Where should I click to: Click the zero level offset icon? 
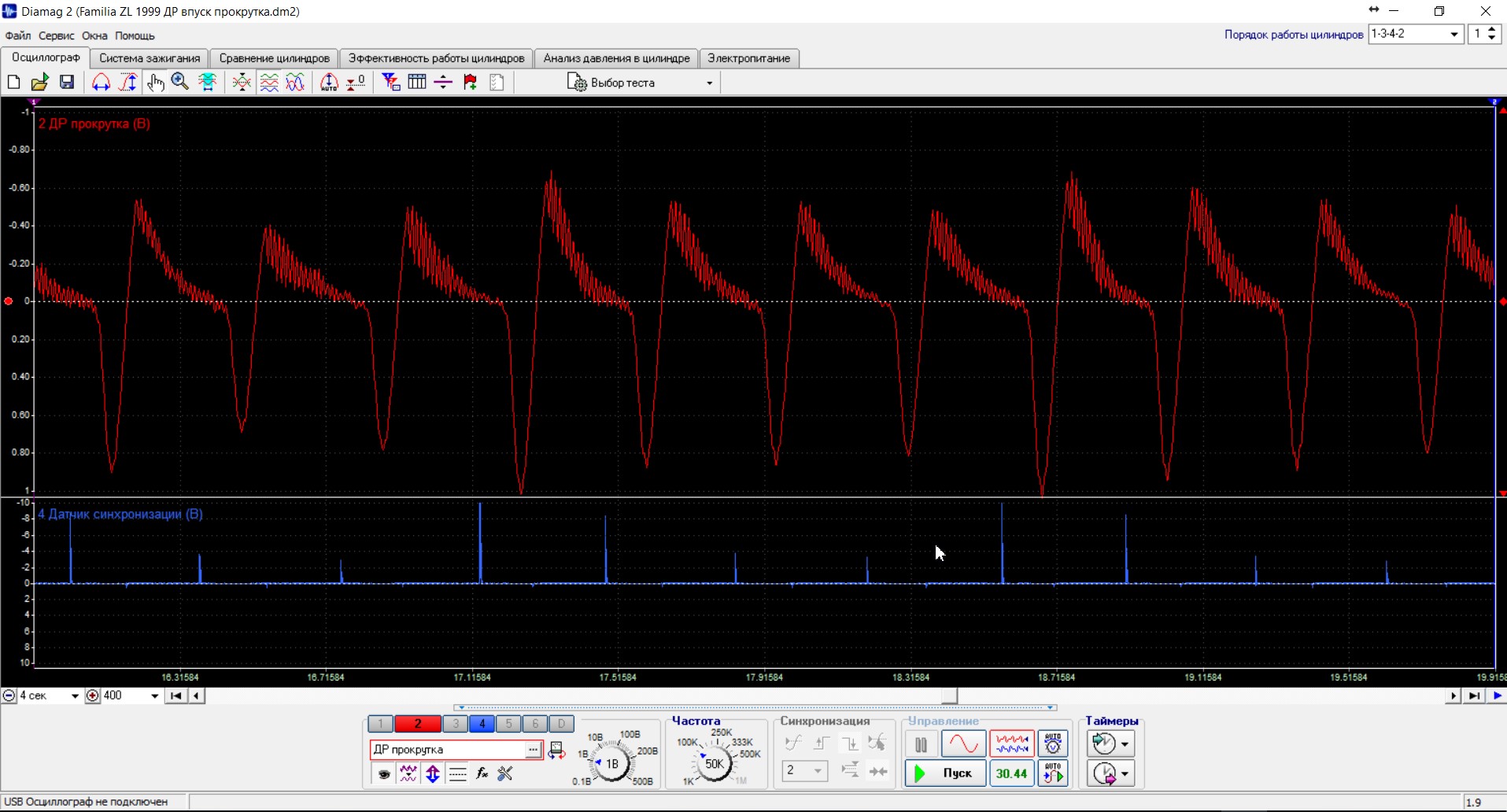[356, 82]
